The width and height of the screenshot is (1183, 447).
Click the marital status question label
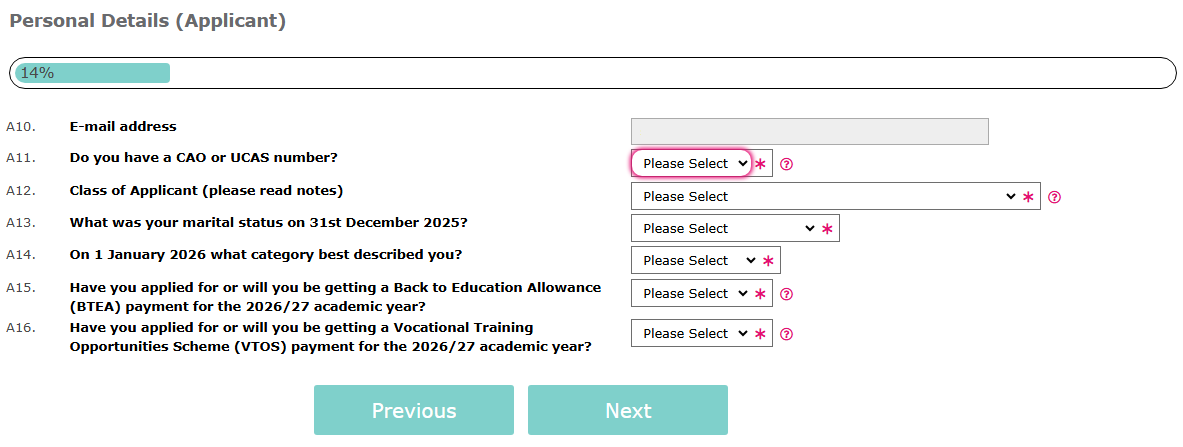pos(268,222)
